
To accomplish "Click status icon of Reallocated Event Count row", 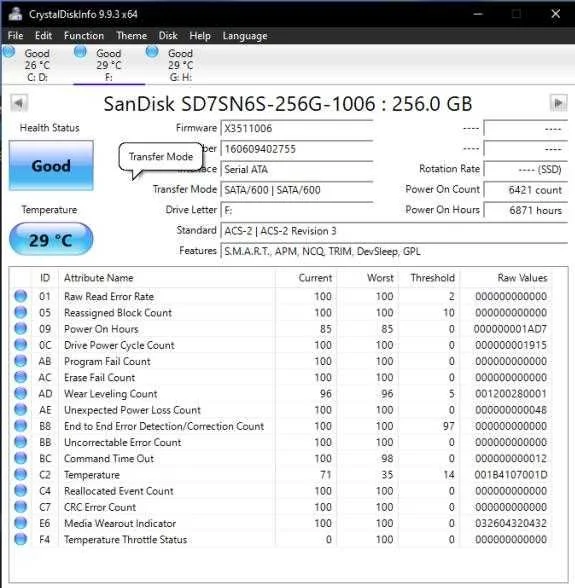I will click(x=21, y=490).
